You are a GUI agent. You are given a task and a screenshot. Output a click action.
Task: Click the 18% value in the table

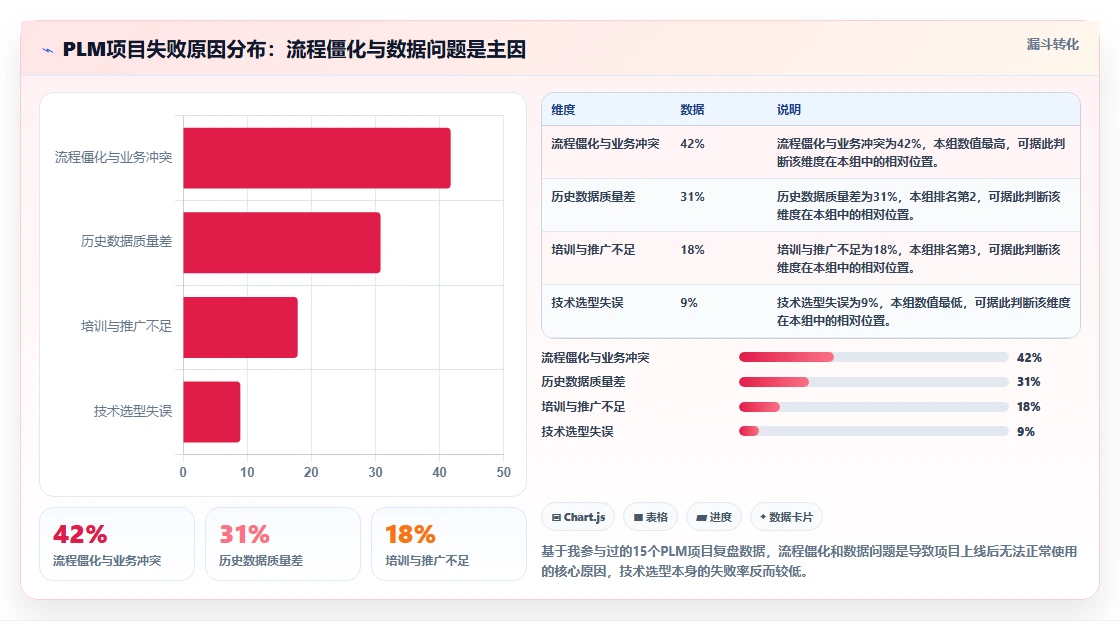tap(692, 249)
